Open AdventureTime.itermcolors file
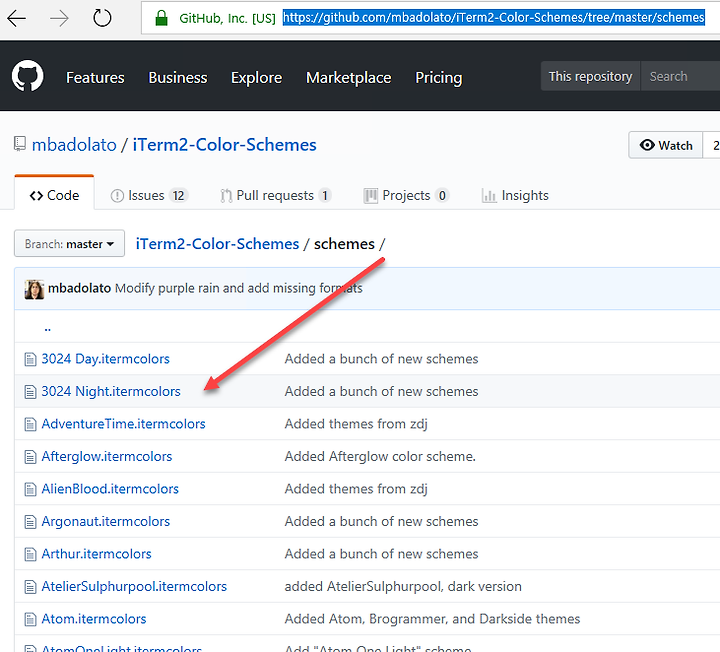 [123, 424]
